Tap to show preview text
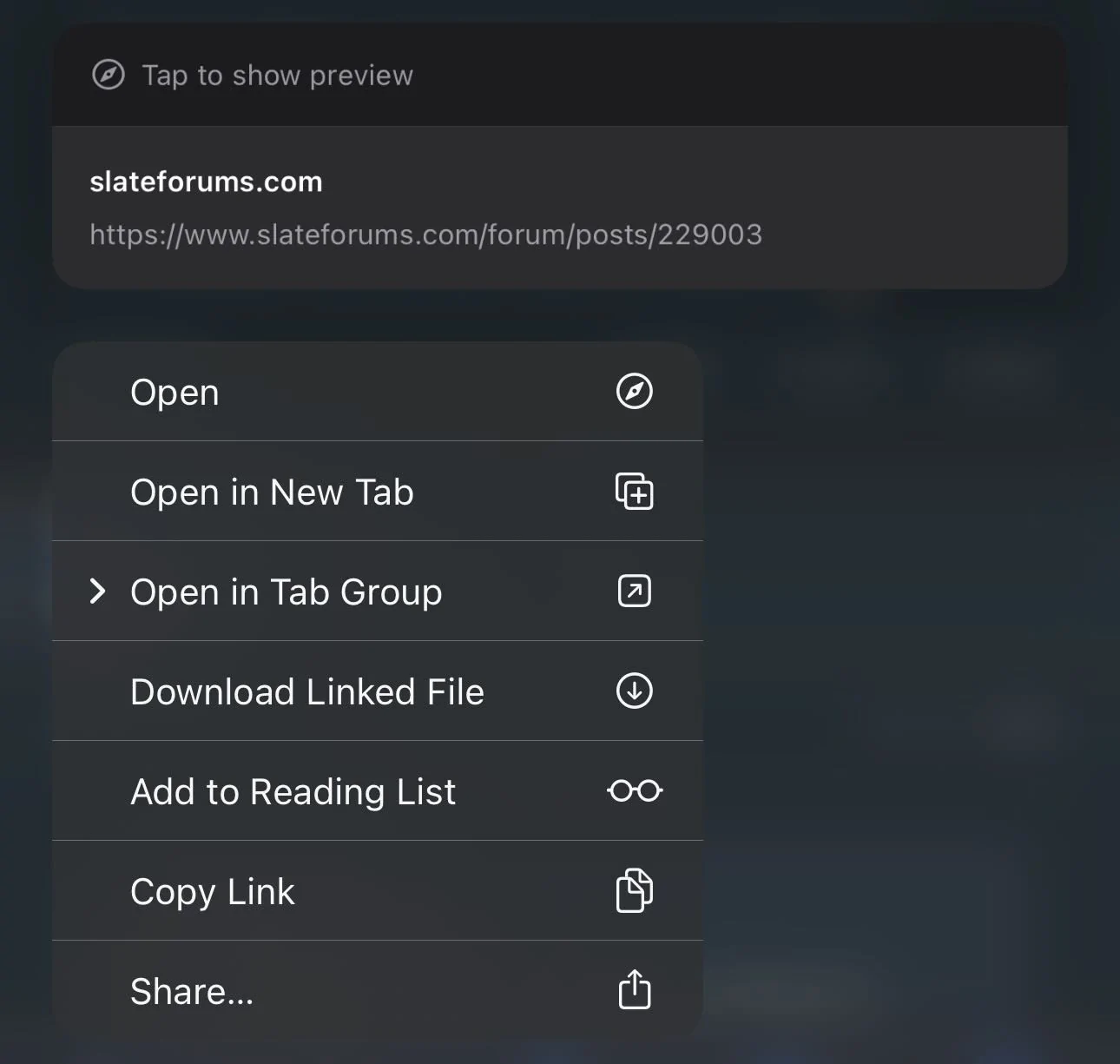This screenshot has width=1120, height=1064. click(x=278, y=76)
